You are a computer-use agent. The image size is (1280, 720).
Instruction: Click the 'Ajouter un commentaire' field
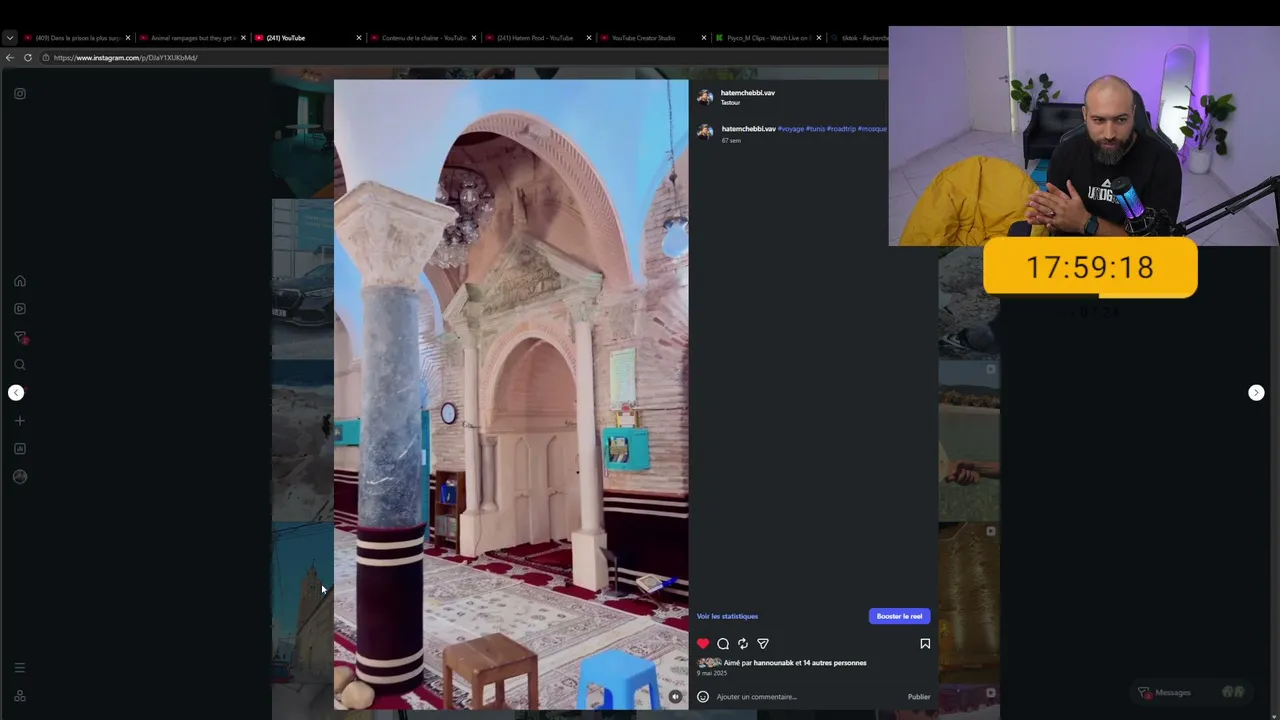click(808, 697)
